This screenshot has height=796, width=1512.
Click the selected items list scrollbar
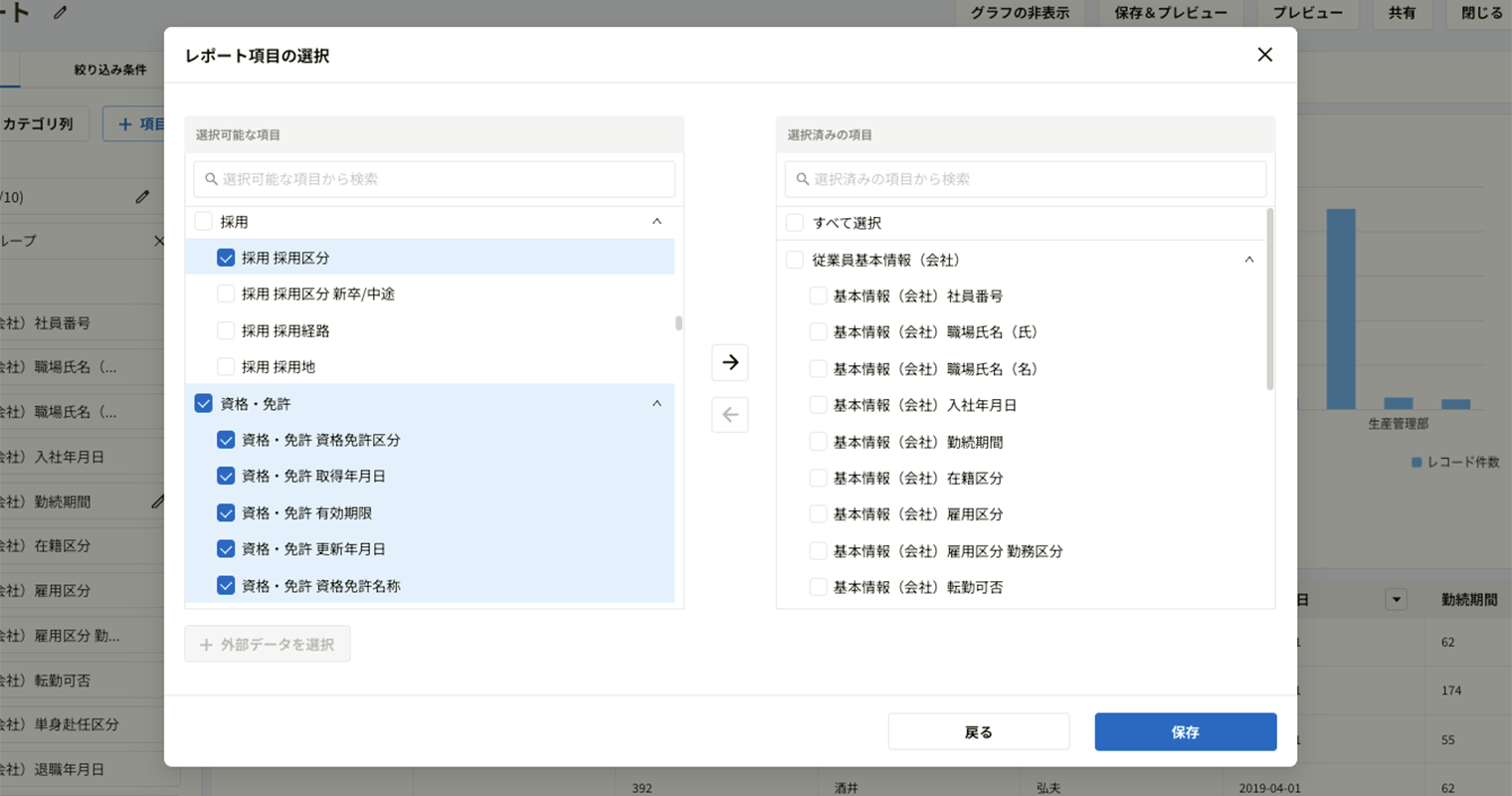point(1270,298)
